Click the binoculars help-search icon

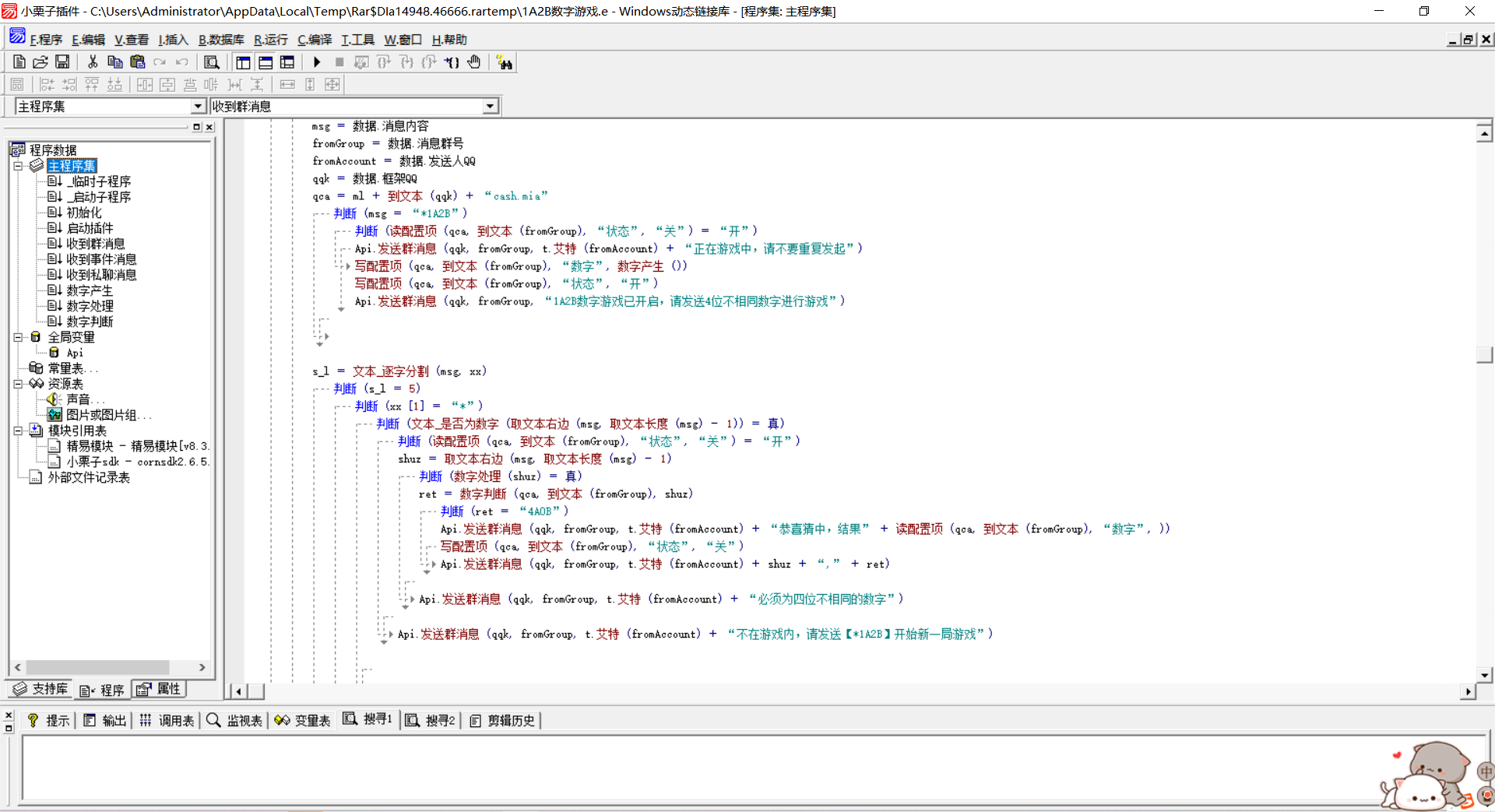pos(505,63)
